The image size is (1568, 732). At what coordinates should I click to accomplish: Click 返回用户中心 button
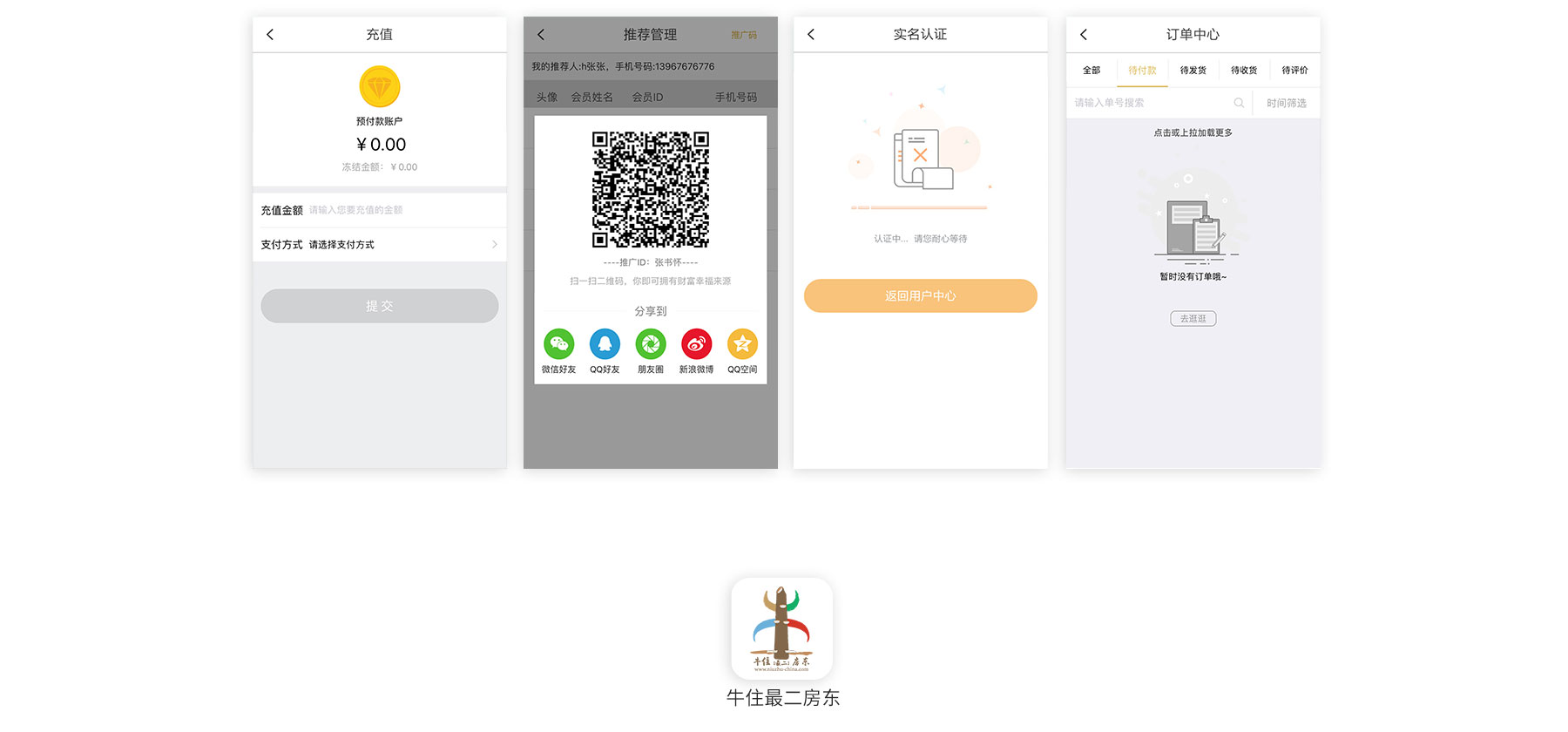[921, 295]
